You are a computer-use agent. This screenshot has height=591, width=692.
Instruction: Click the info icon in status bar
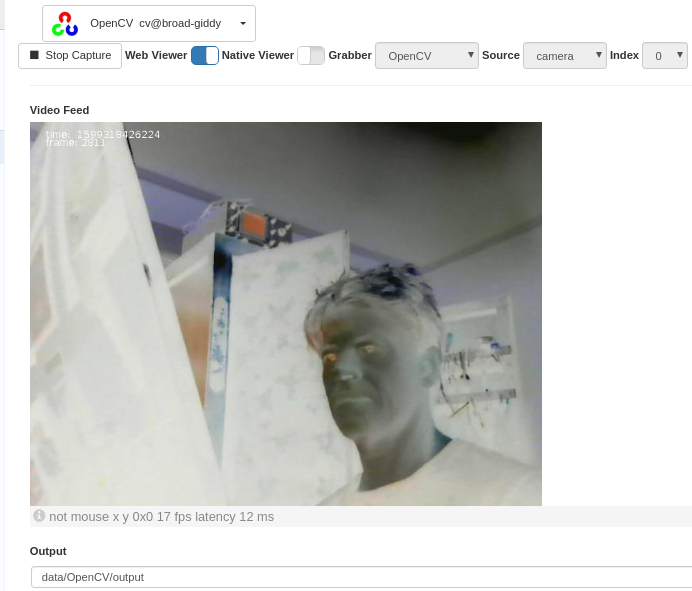pos(39,516)
